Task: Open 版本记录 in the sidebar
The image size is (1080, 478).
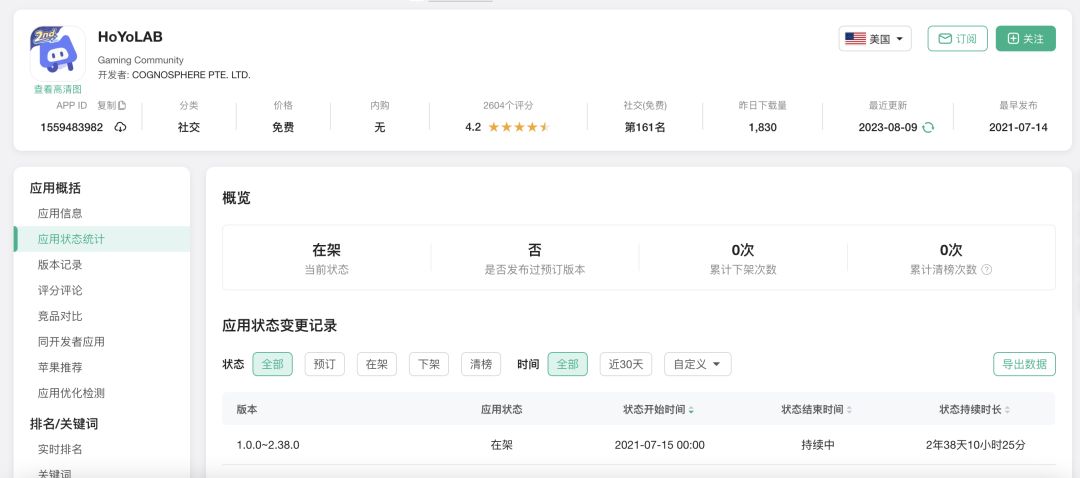Action: (60, 265)
